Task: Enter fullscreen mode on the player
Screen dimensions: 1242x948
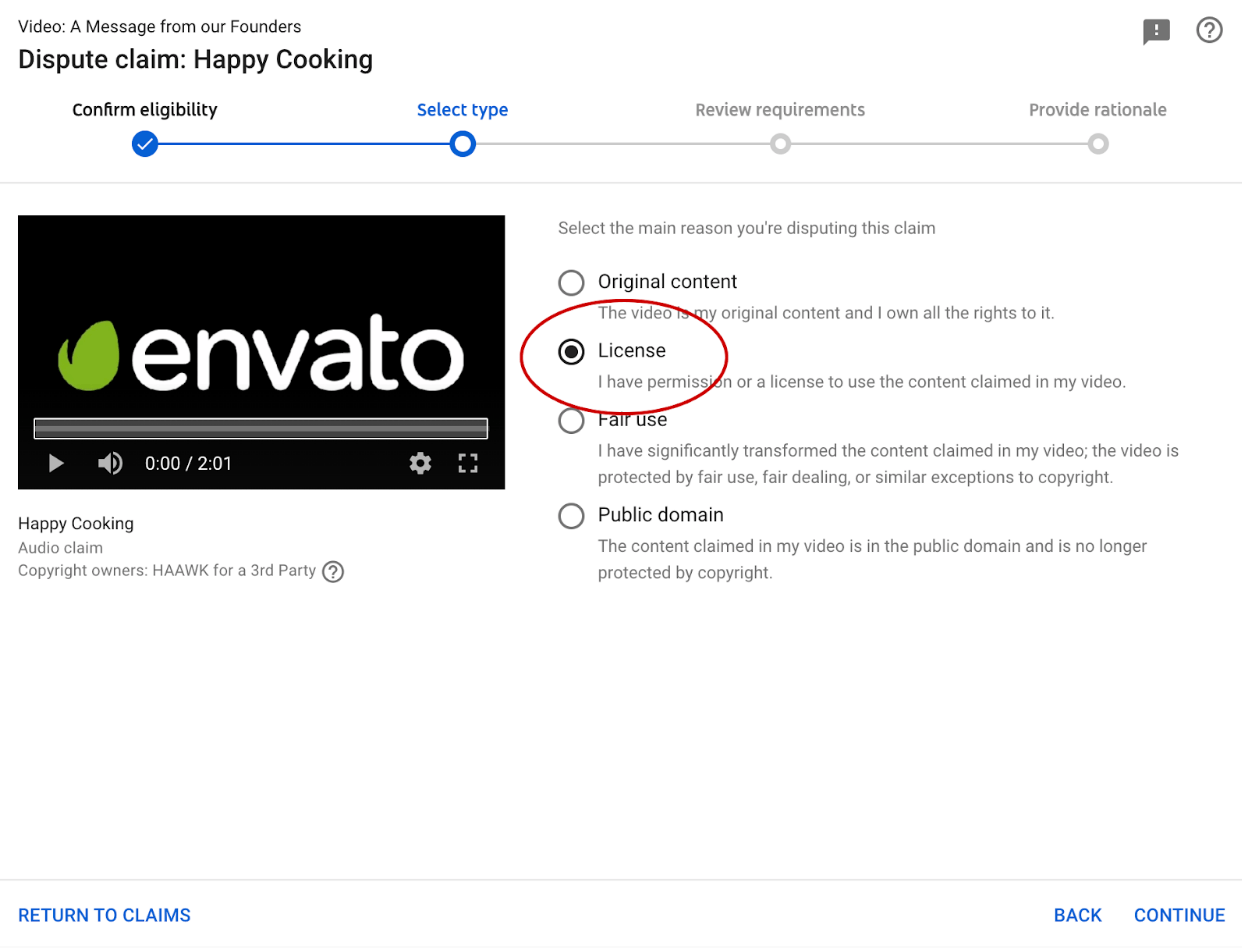Action: pos(467,463)
